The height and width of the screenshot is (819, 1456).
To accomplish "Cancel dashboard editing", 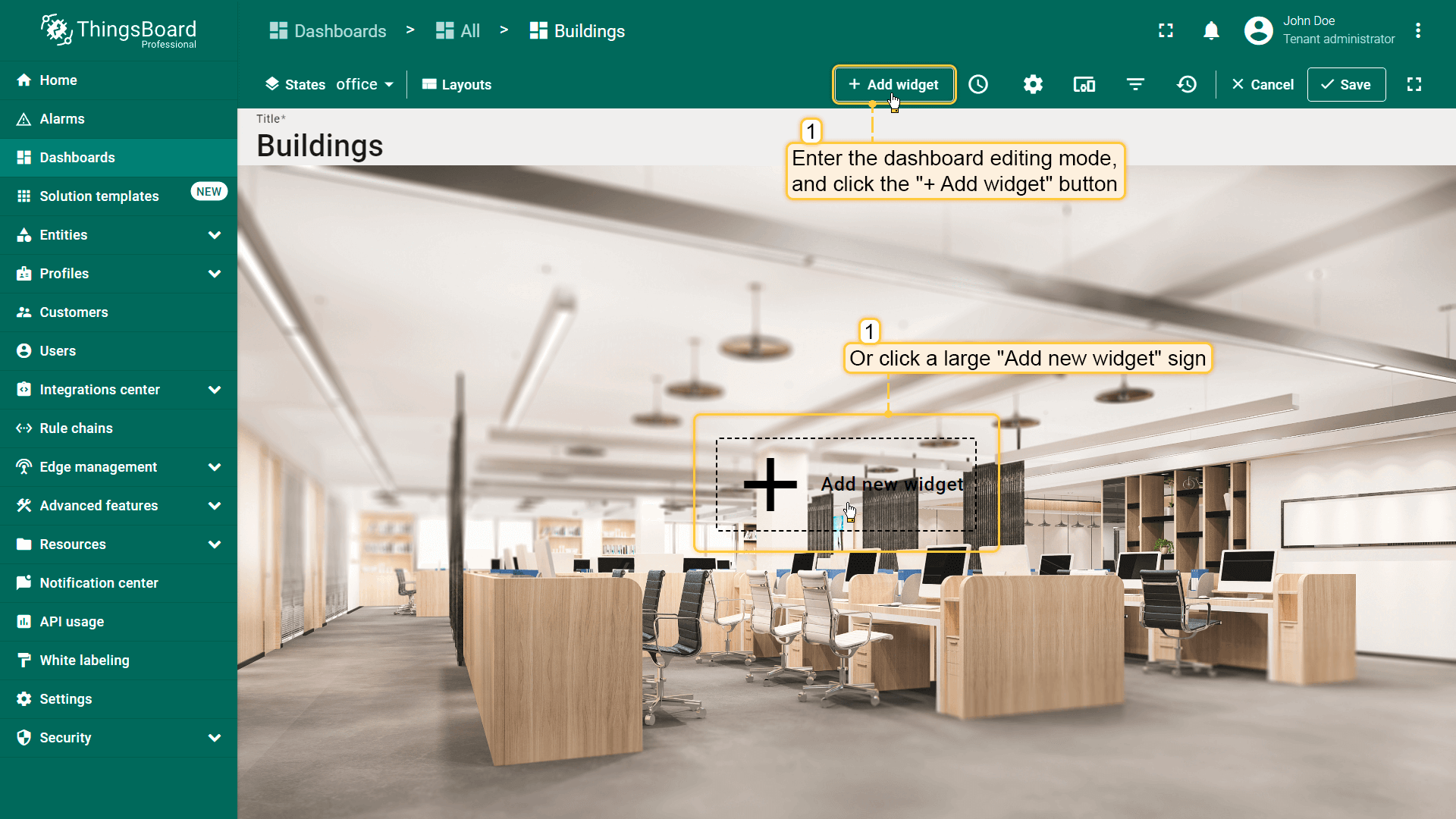I will pos(1263,84).
